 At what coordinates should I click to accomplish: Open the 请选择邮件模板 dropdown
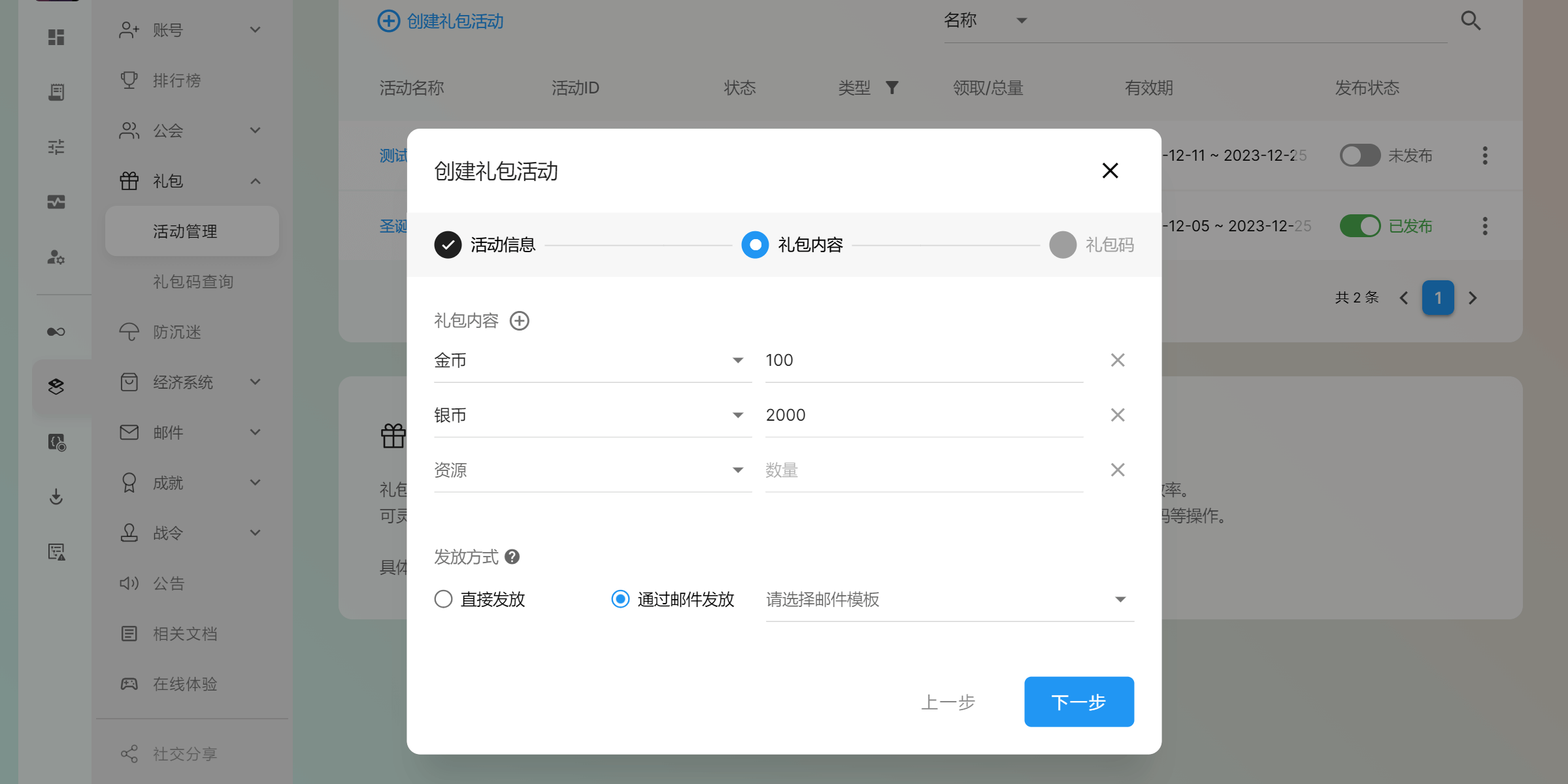click(x=949, y=599)
